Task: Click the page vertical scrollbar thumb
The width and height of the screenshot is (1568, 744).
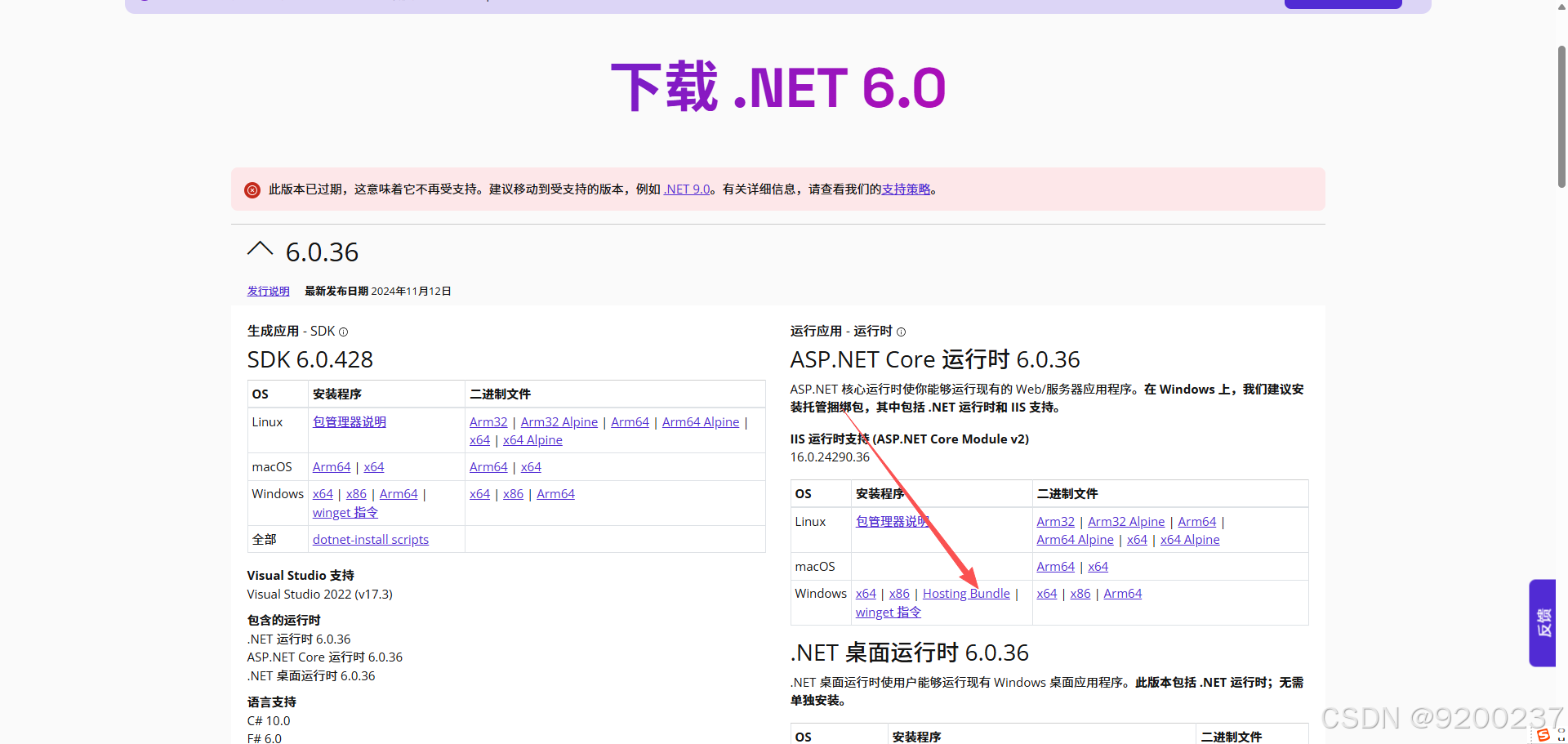Action: coord(1561,117)
